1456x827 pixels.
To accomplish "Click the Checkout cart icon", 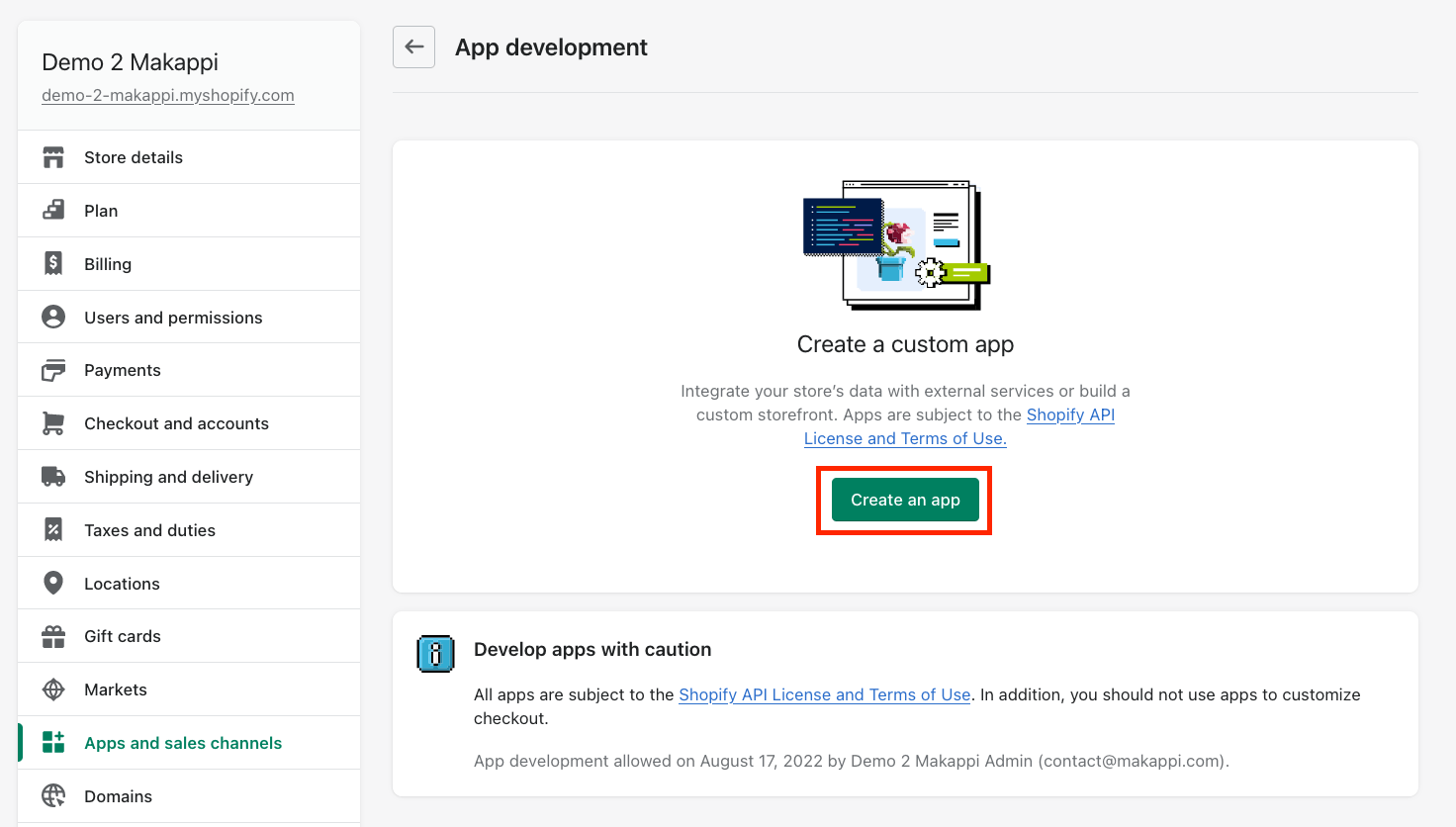I will pyautogui.click(x=53, y=423).
